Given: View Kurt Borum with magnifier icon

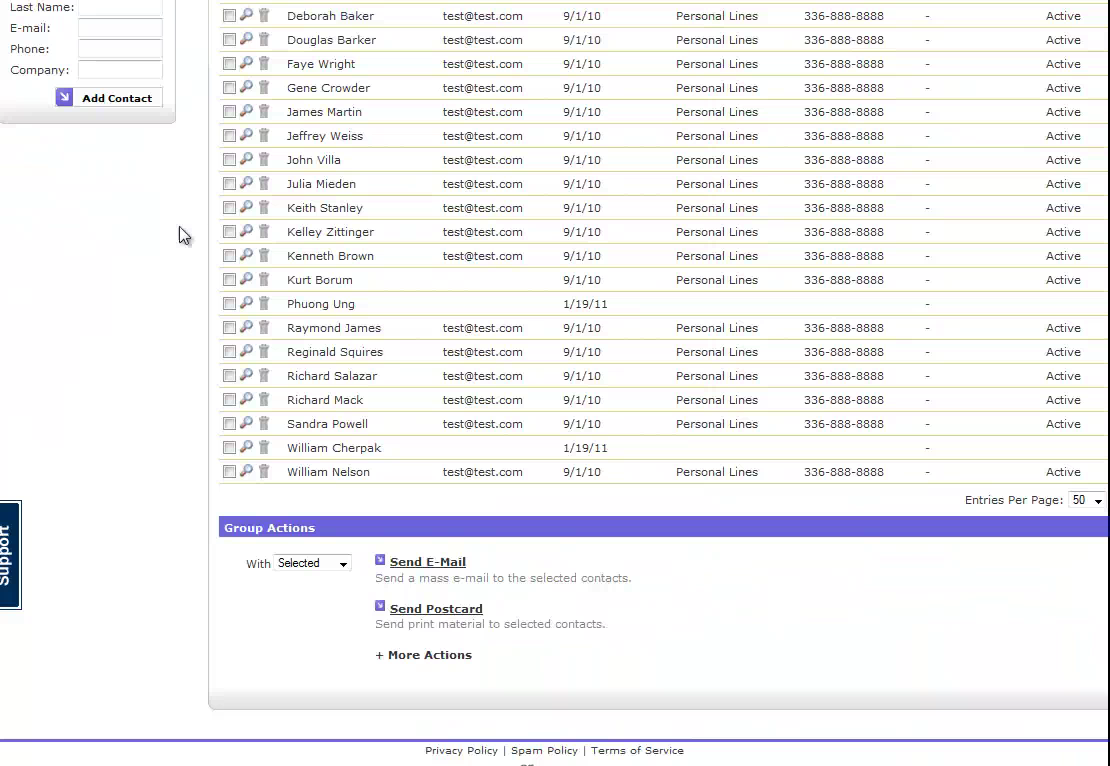Looking at the screenshot, I should [x=246, y=280].
